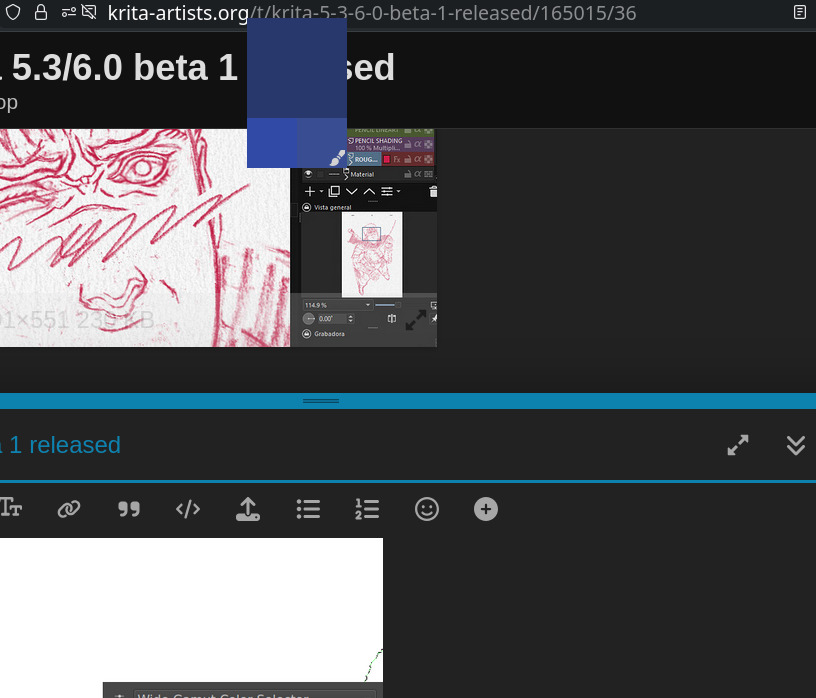
Task: Click the krita-artists.org URL address field
Action: [372, 12]
